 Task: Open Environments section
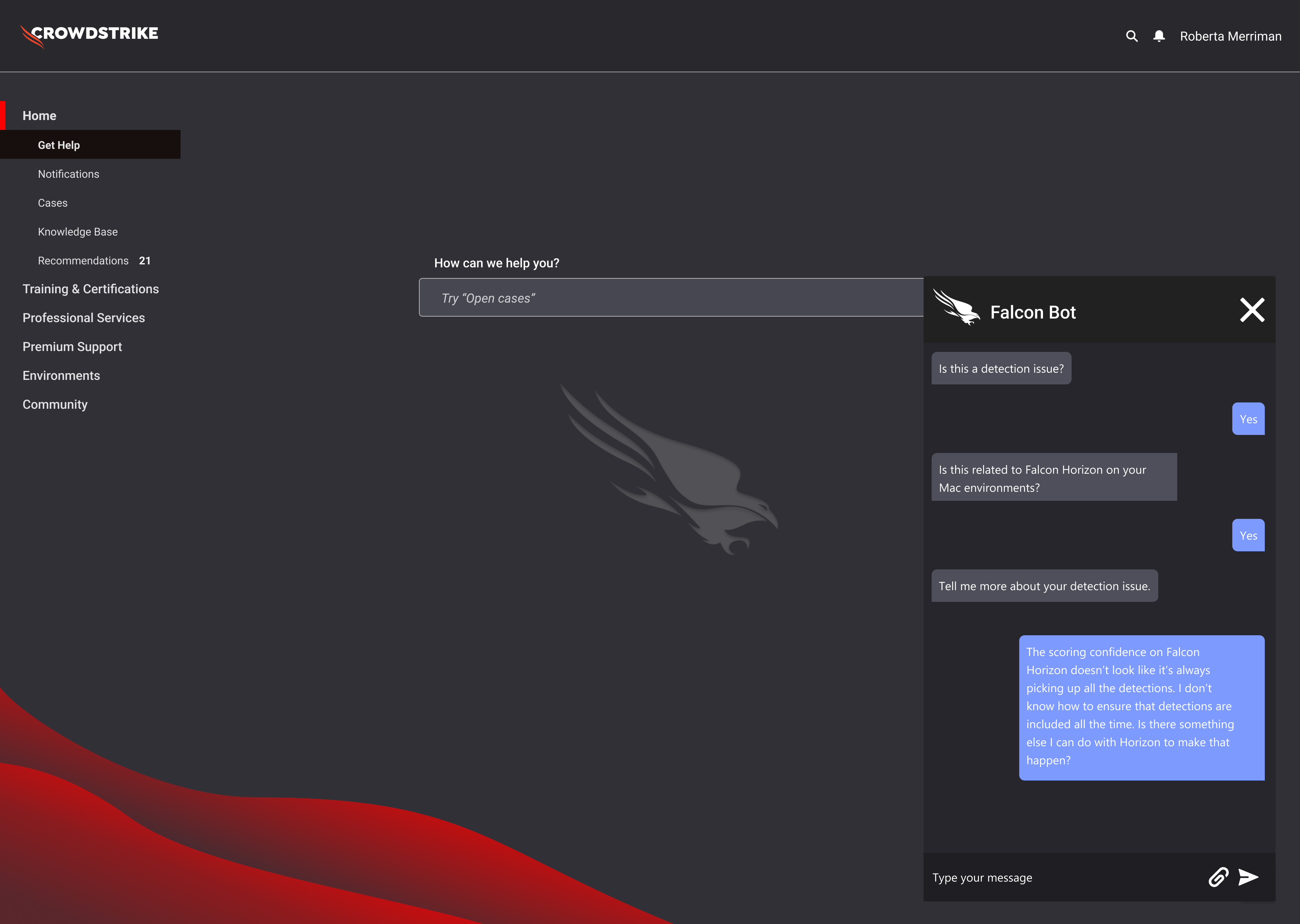point(61,375)
